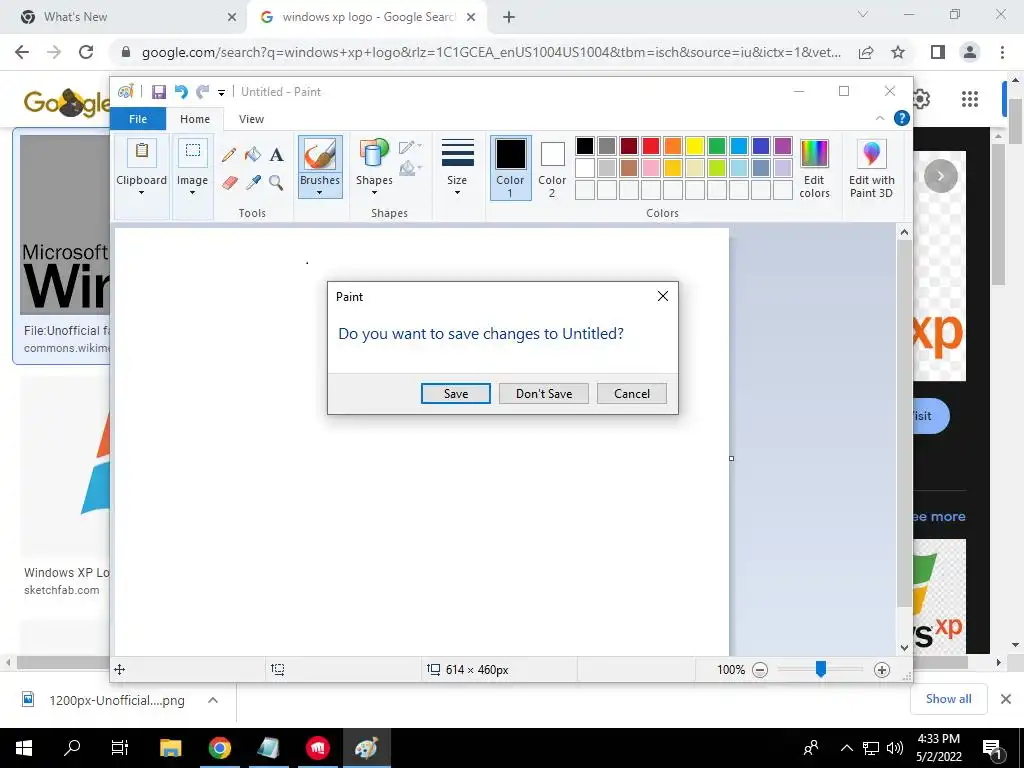
Task: Select the Magnifier tool in Paint
Action: (277, 182)
